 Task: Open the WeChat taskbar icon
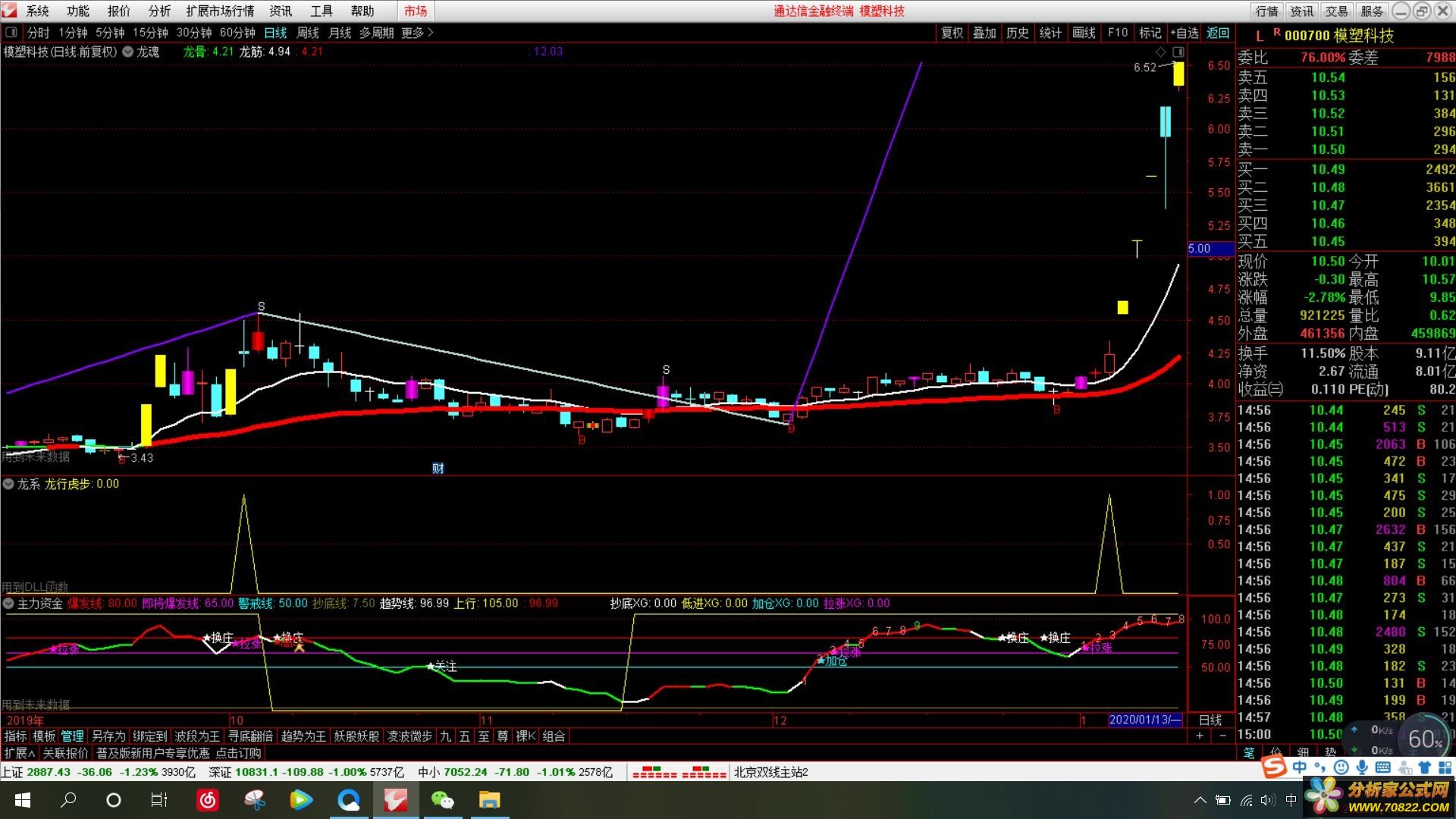coord(441,800)
